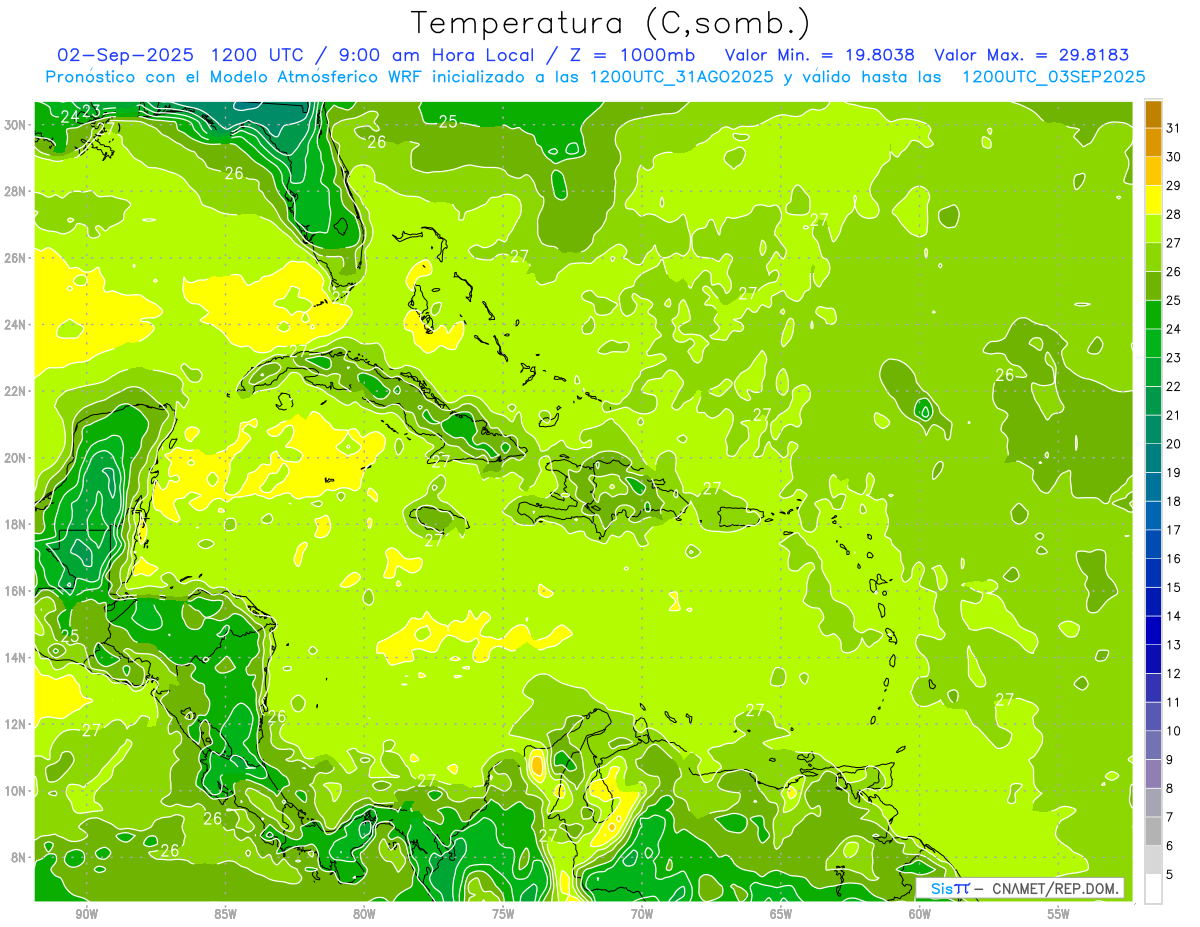1200x927 pixels.
Task: Pick the dark blue swatch between 13 and 14
Action: tap(1153, 630)
